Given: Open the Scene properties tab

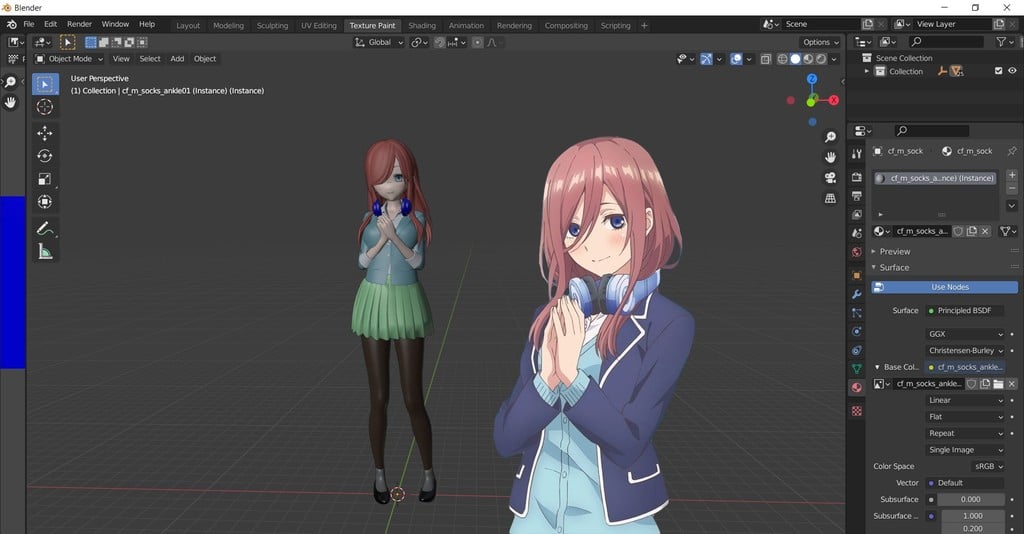Looking at the screenshot, I should pos(857,233).
